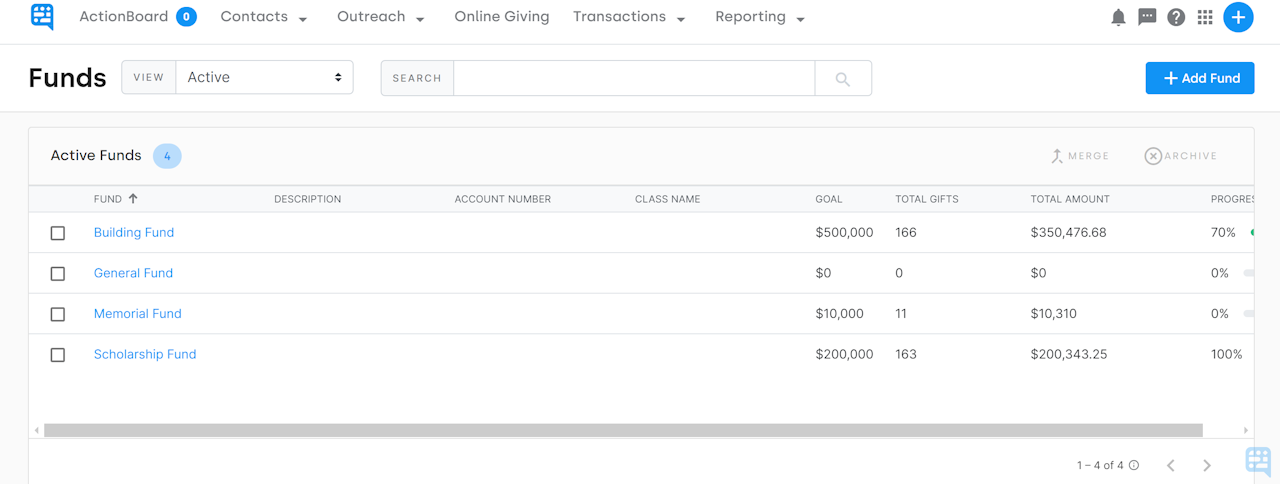Click the horizontal table scrollbar
This screenshot has width=1280, height=484.
[x=623, y=430]
